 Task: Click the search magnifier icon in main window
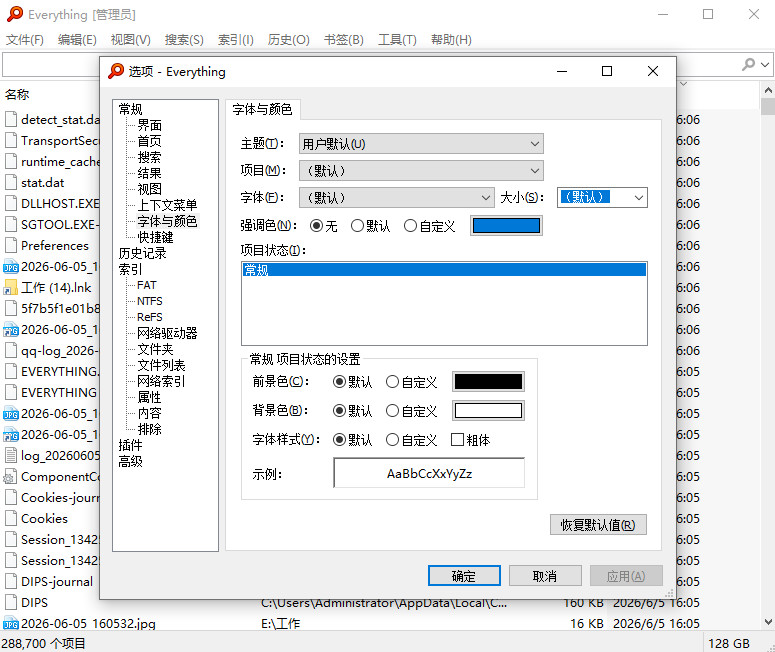point(749,64)
